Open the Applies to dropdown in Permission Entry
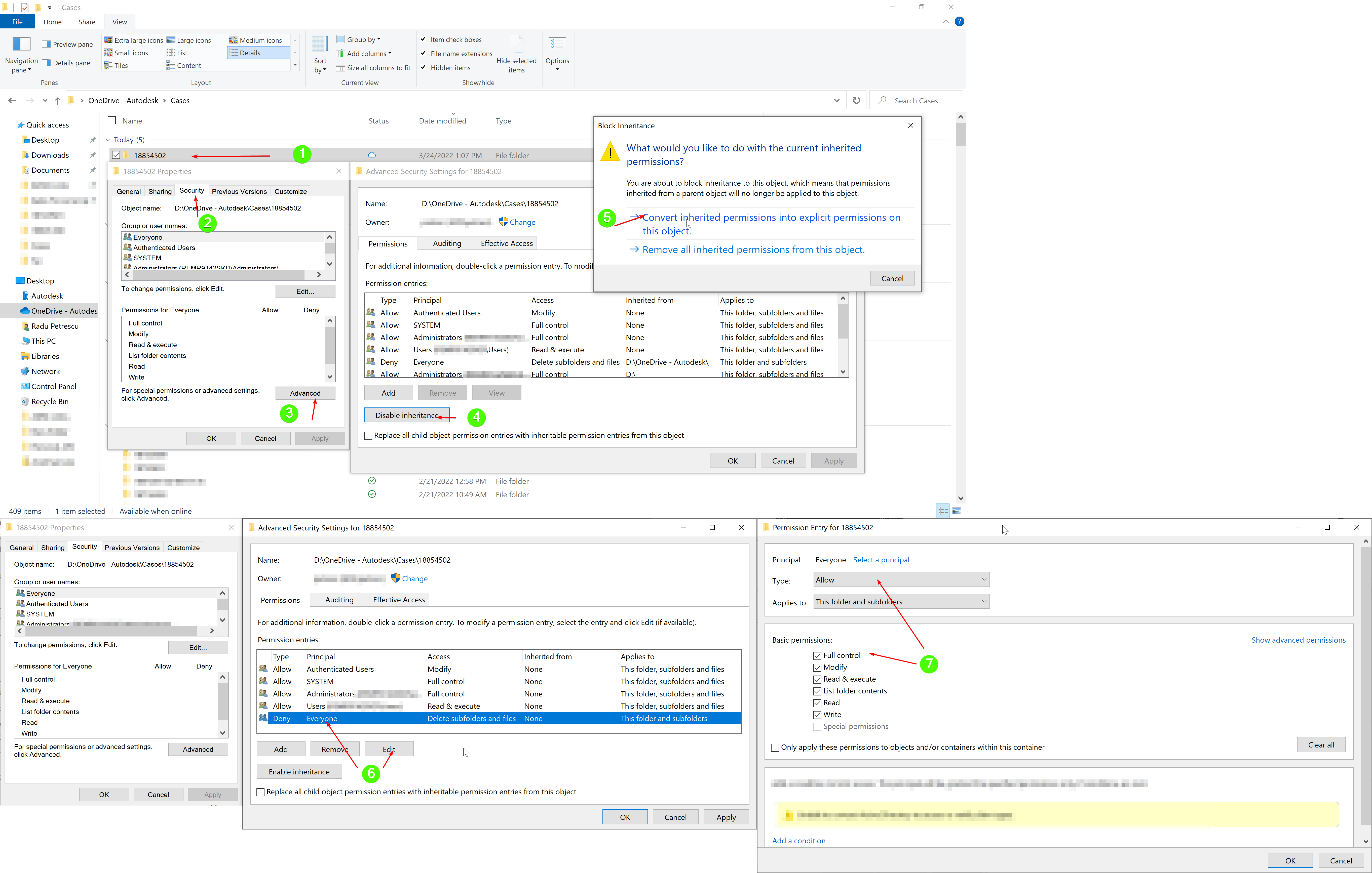 tap(902, 601)
